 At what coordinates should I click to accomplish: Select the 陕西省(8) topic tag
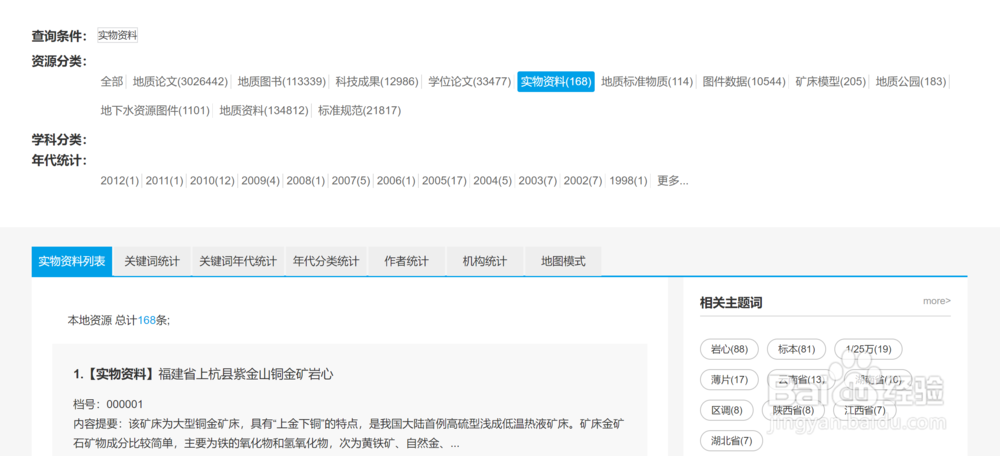793,410
